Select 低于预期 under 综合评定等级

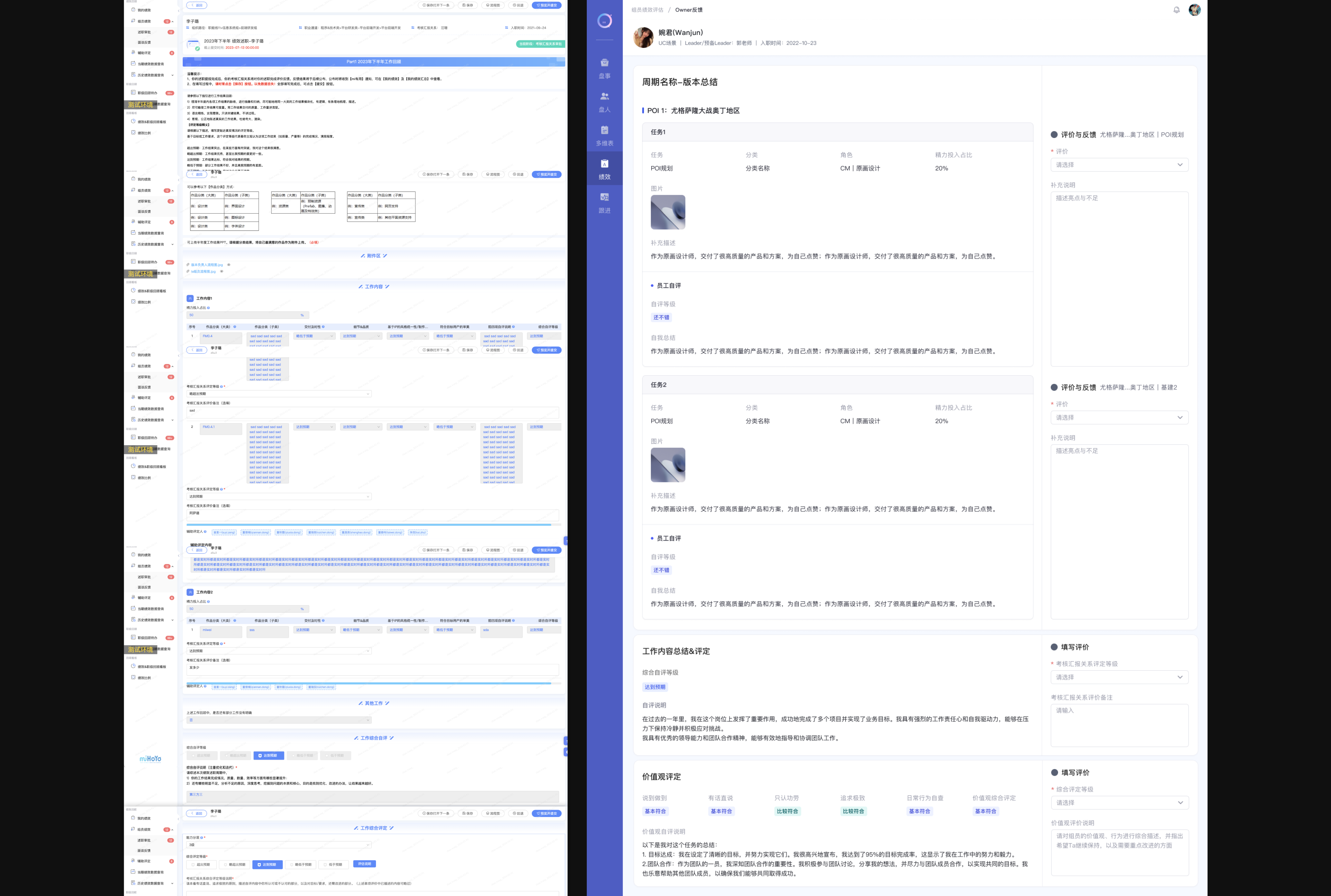point(334,864)
